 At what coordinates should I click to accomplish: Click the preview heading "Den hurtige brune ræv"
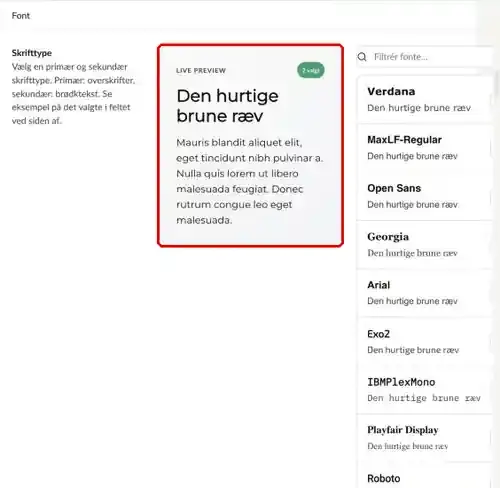pos(228,106)
